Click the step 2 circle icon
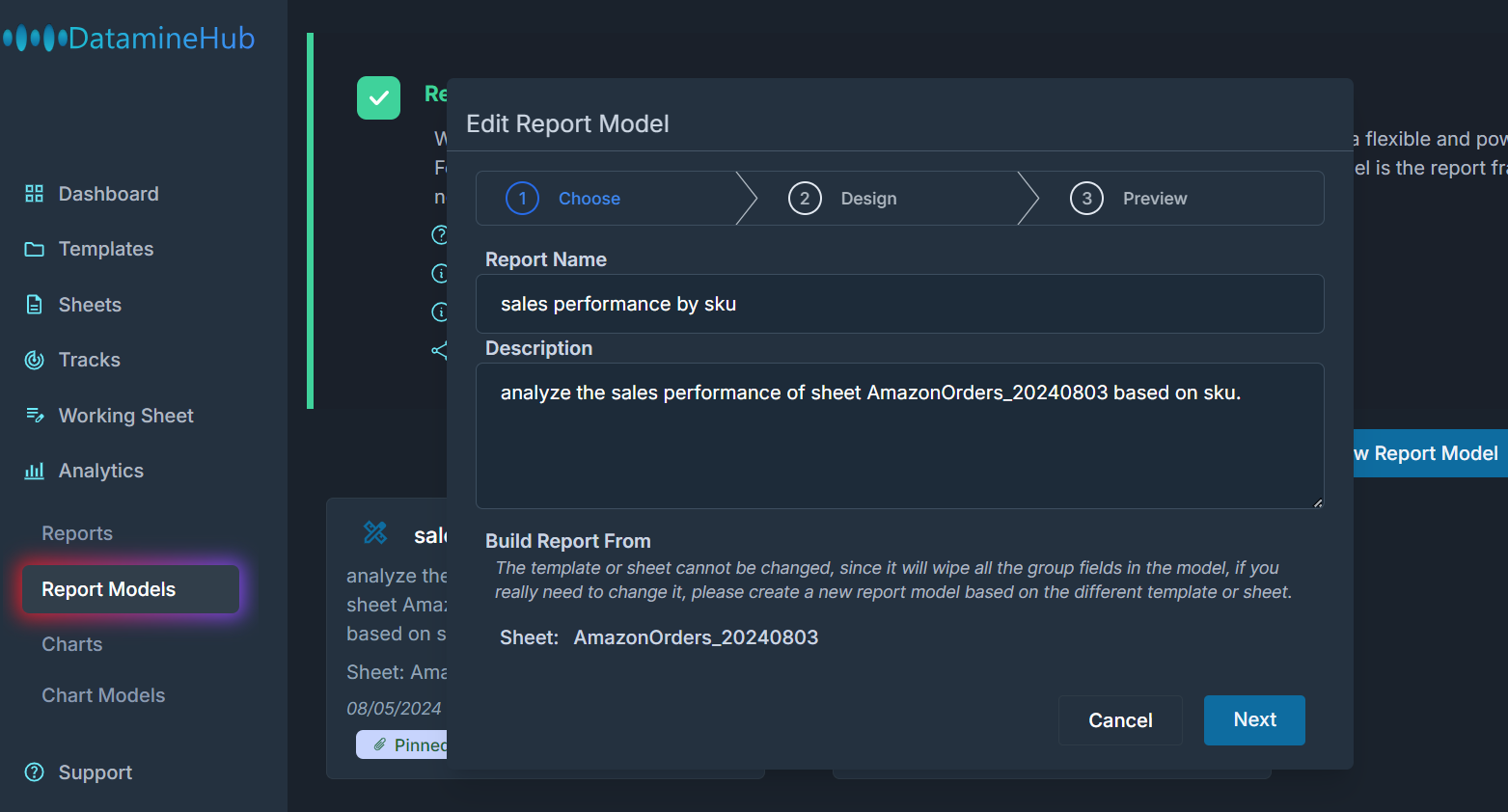The height and width of the screenshot is (812, 1508). (x=805, y=199)
